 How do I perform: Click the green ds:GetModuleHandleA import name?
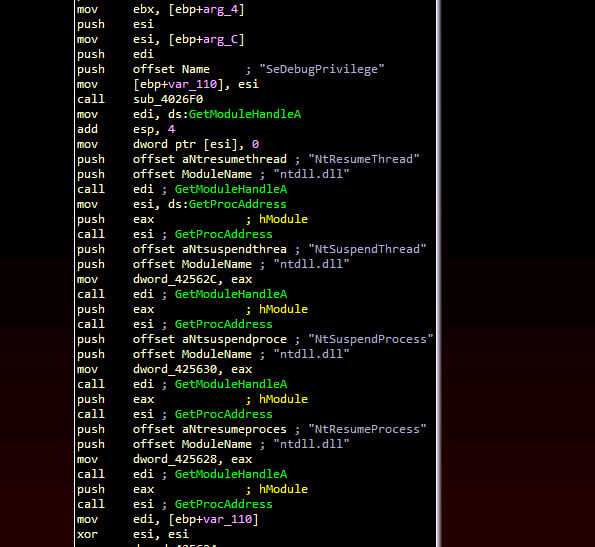click(x=245, y=114)
